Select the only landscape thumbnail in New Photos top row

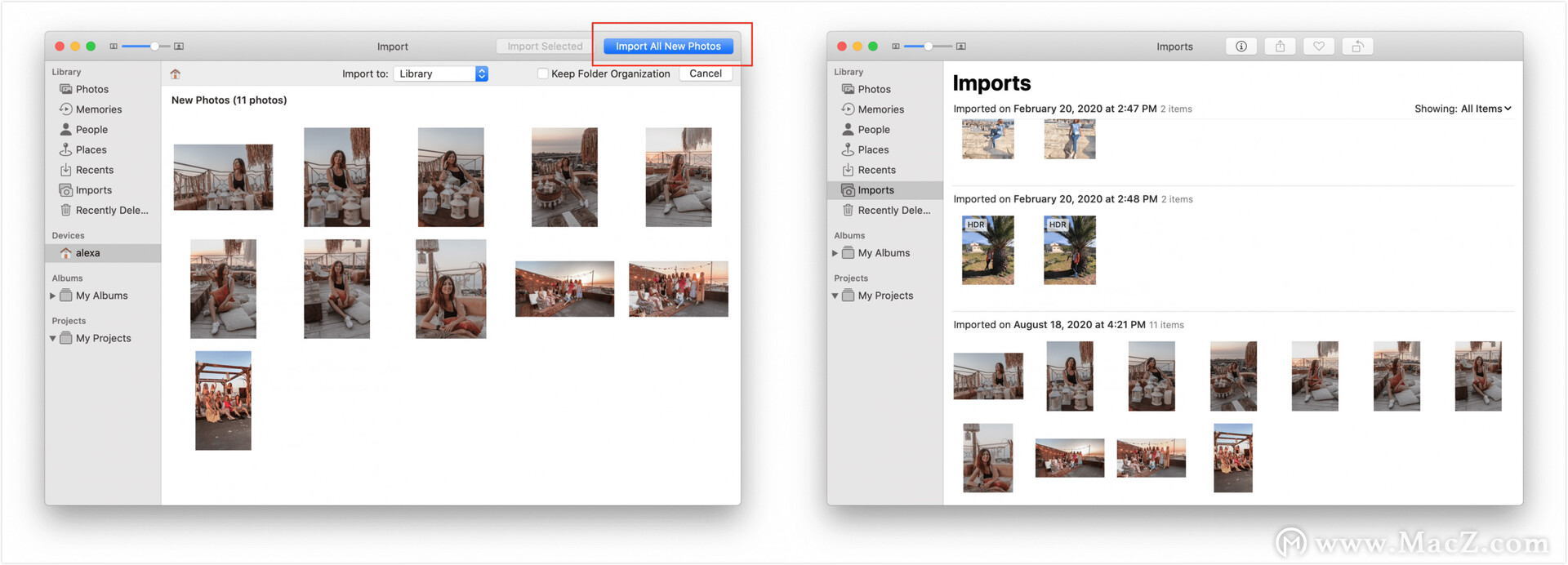click(x=223, y=177)
